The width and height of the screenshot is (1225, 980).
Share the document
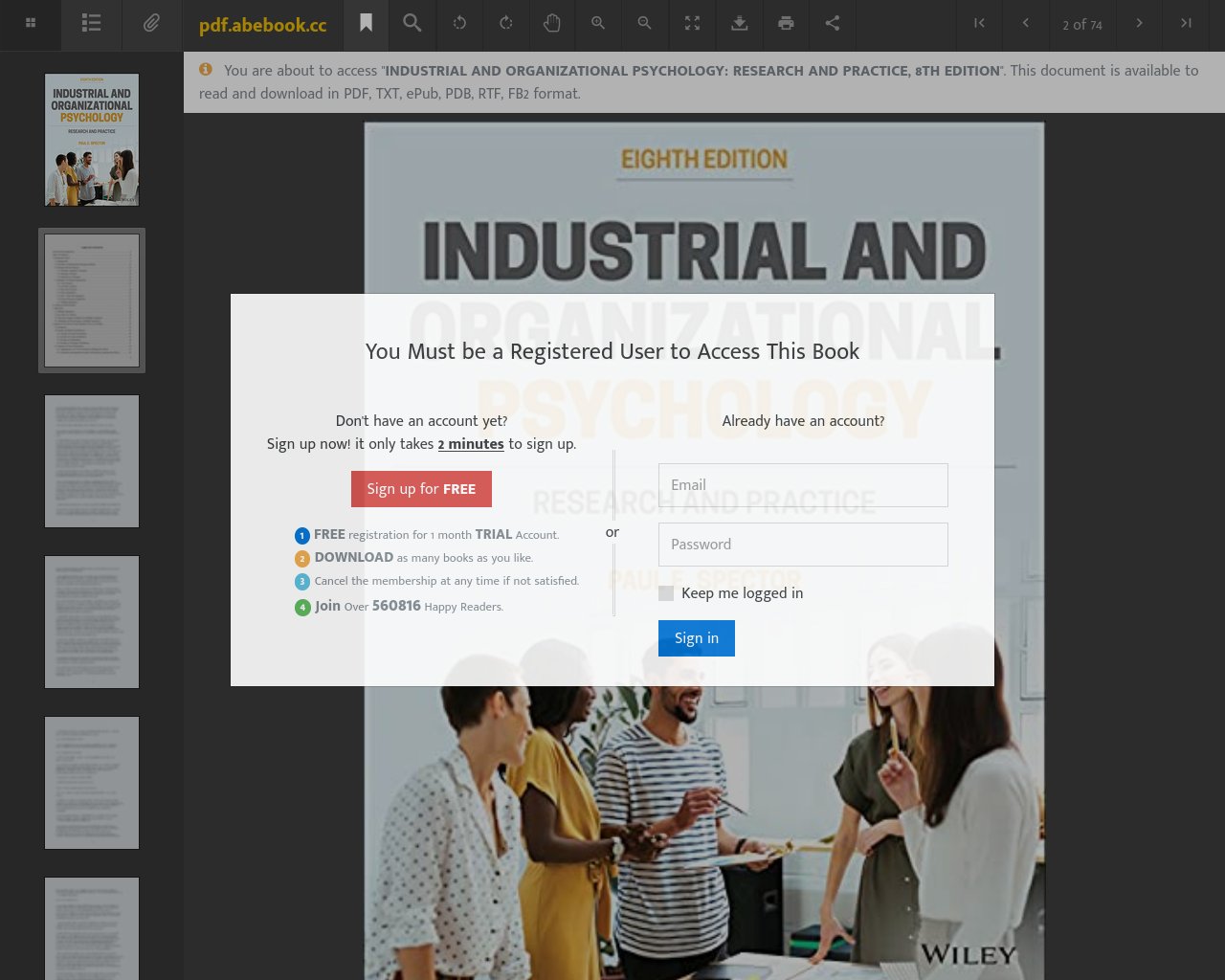(833, 23)
